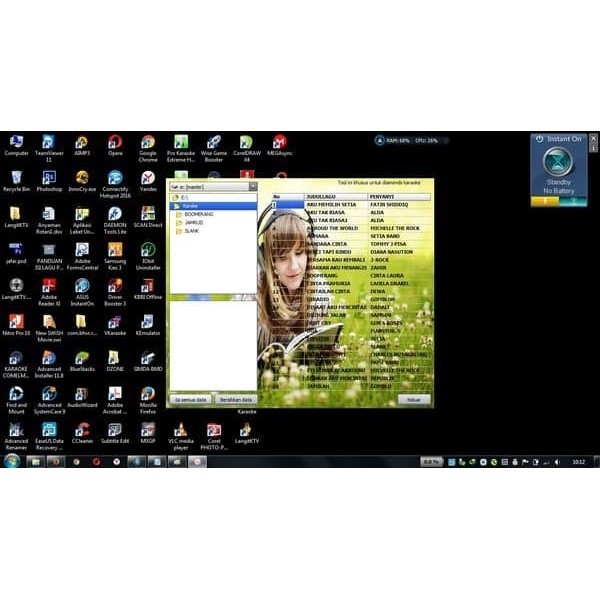600x600 pixels.
Task: Click the Photoshop desktop shortcut
Action: click(49, 181)
